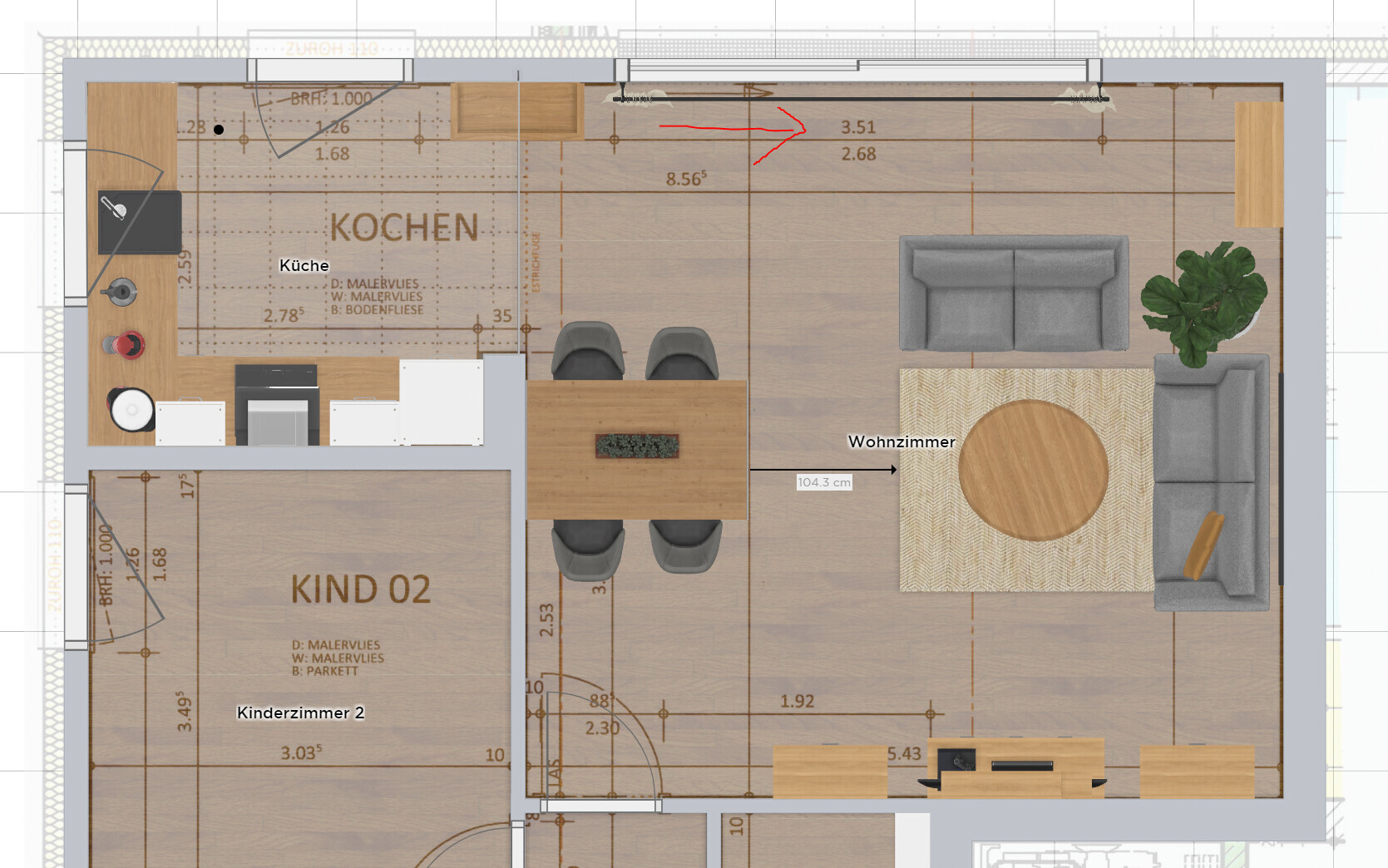Select the round wooden coffee table
This screenshot has width=1388, height=868.
[x=1033, y=471]
